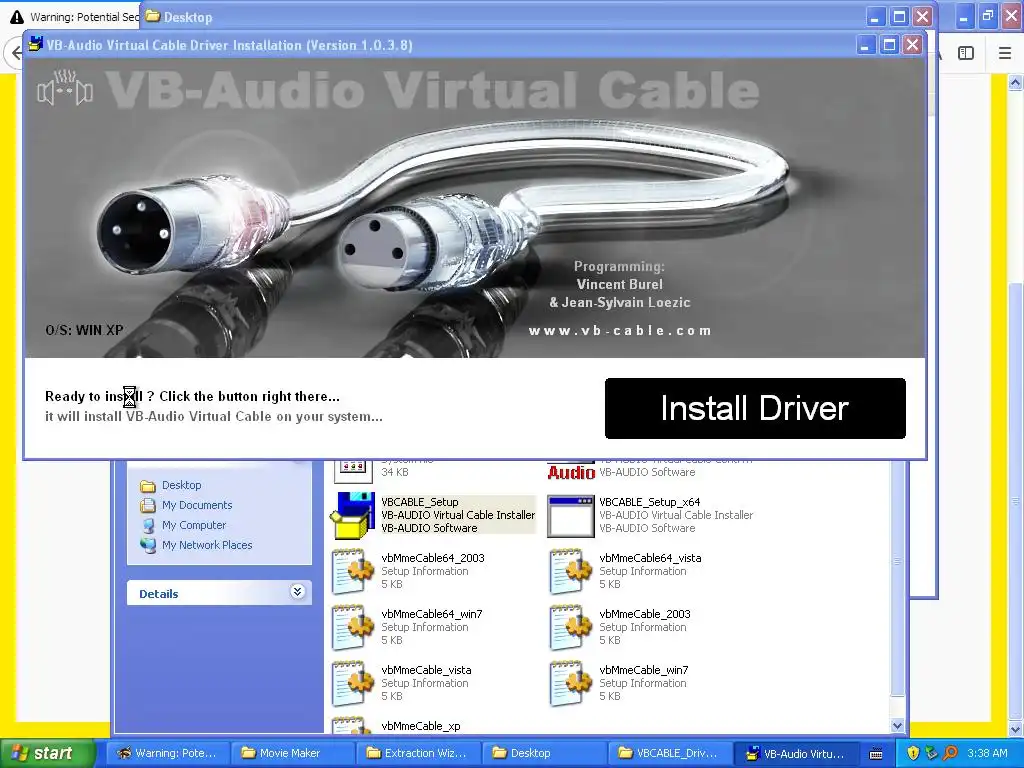
Task: Click the VBCABLE_Setup_x64 installer icon
Action: click(571, 516)
